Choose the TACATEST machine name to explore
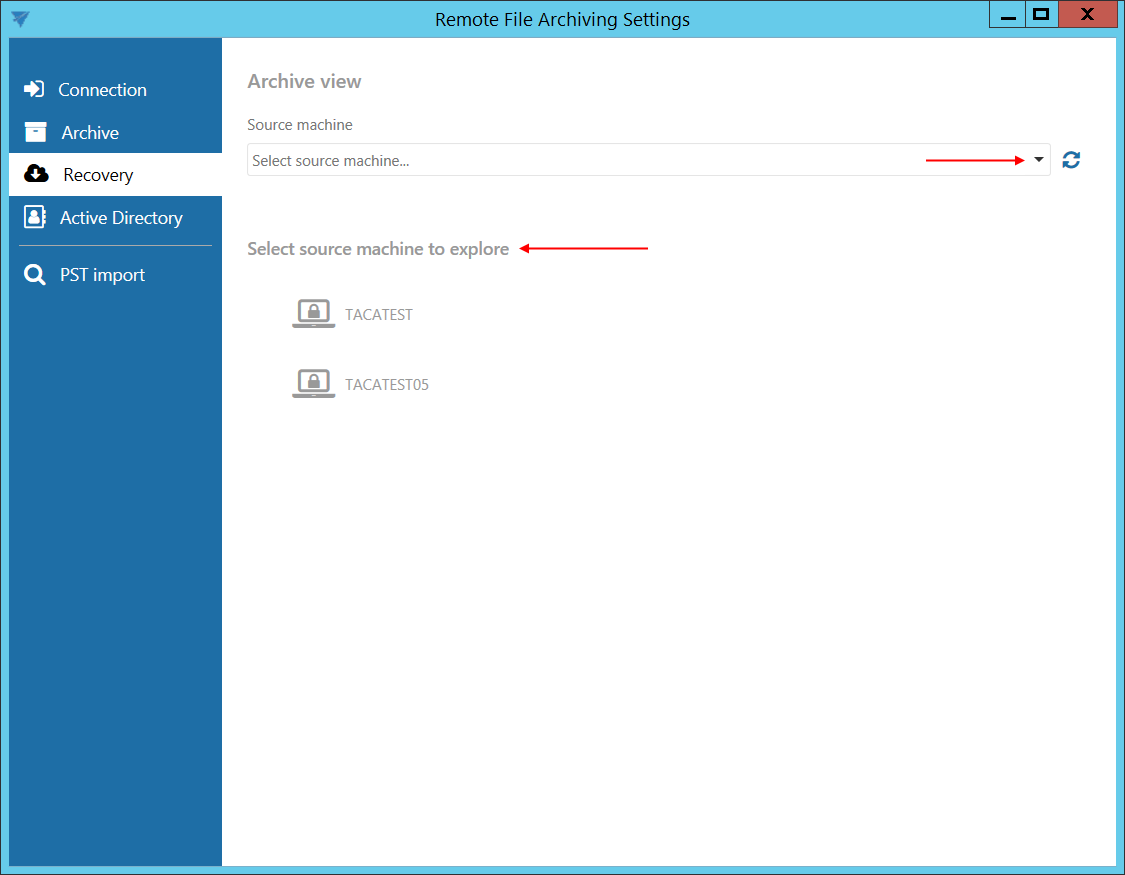This screenshot has width=1125, height=875. click(x=379, y=315)
